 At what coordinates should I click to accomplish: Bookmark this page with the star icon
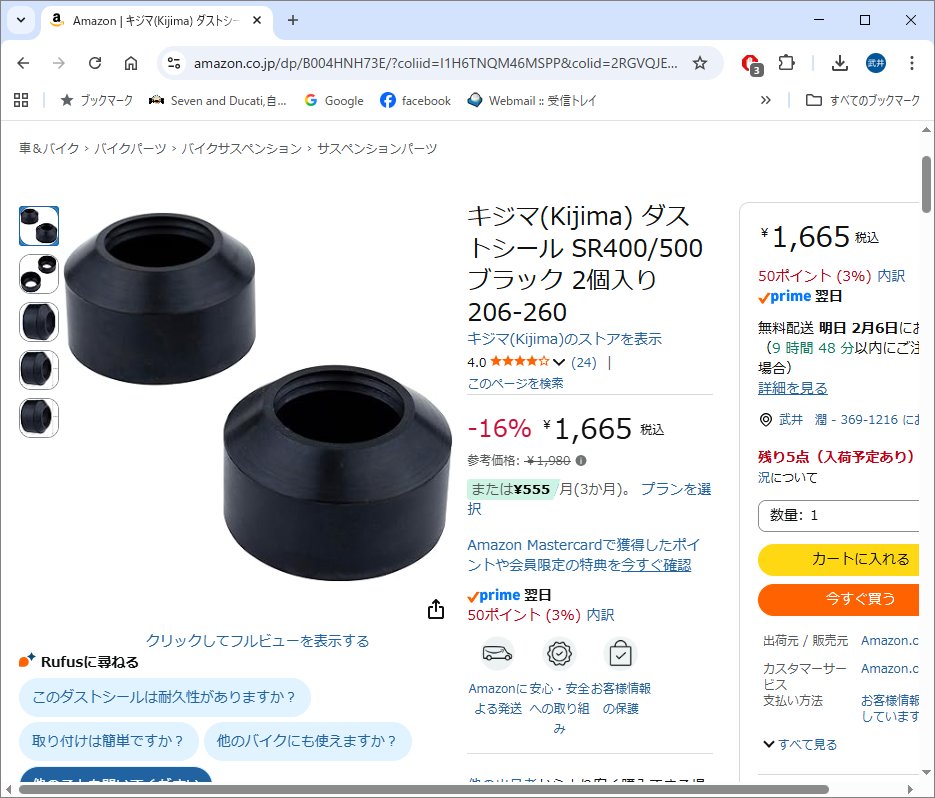699,63
